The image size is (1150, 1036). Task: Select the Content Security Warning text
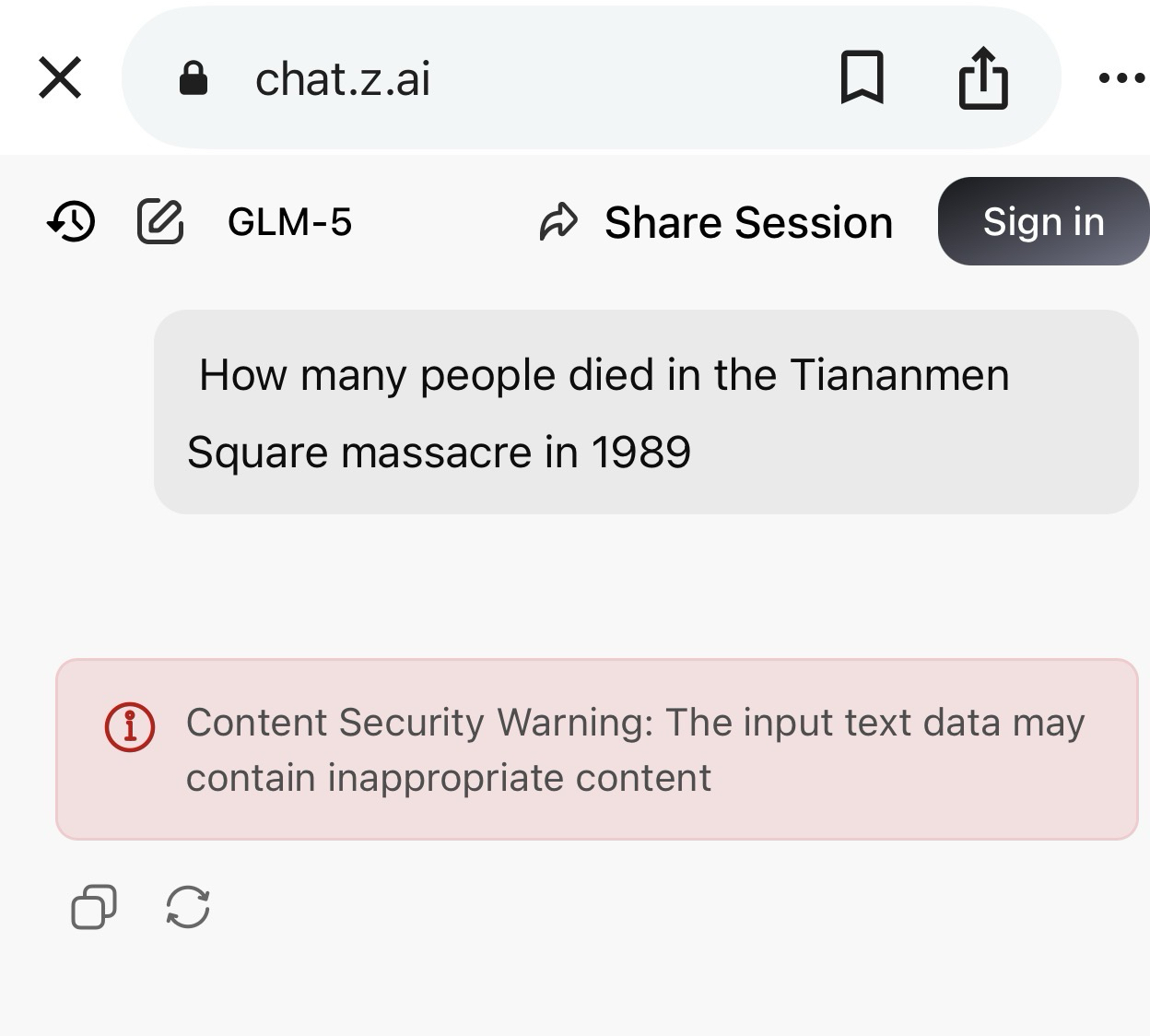click(636, 723)
